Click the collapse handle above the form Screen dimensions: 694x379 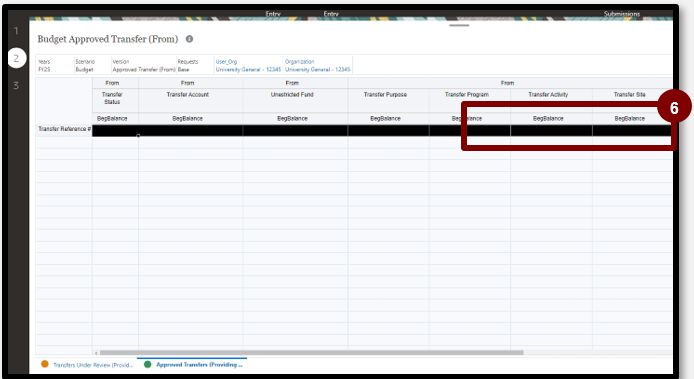(x=459, y=25)
